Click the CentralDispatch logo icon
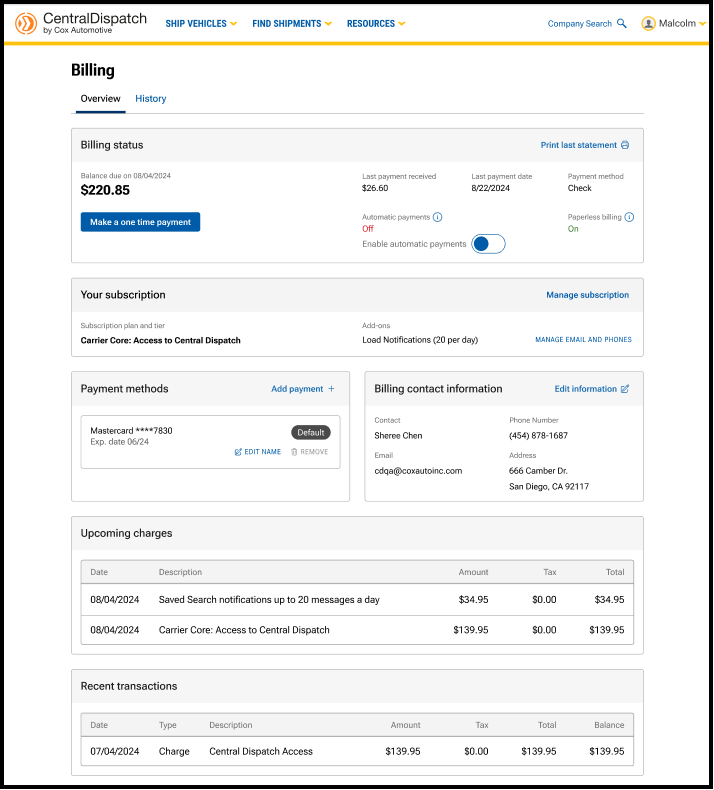Viewport: 714px width, 790px height. (x=26, y=23)
